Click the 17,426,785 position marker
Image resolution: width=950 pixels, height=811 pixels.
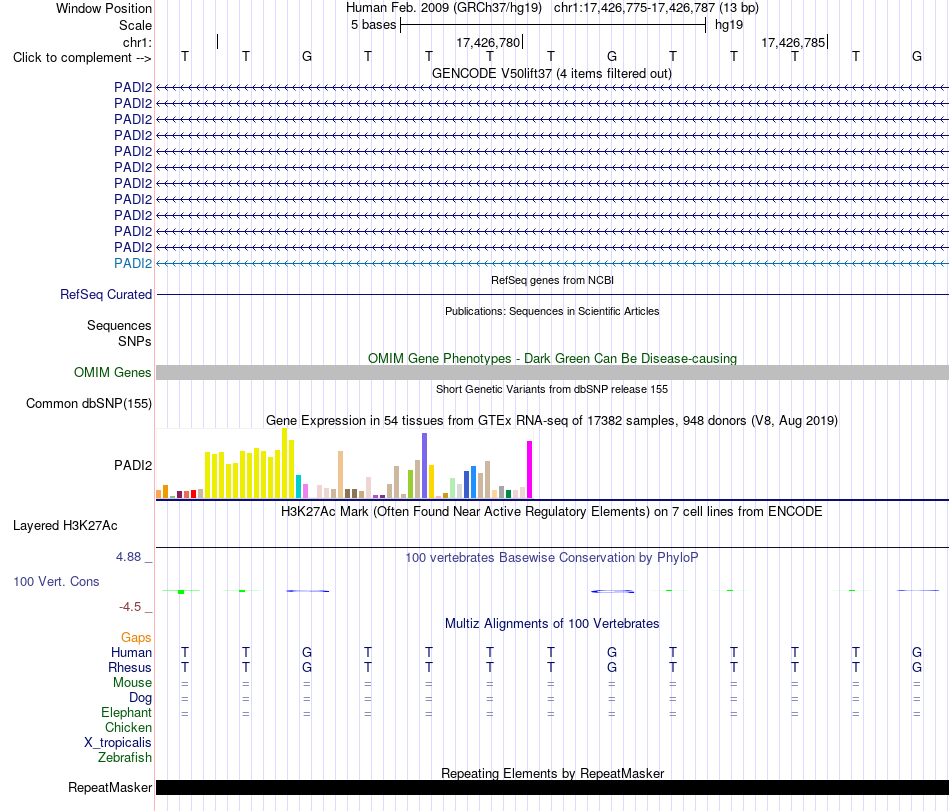[x=793, y=42]
